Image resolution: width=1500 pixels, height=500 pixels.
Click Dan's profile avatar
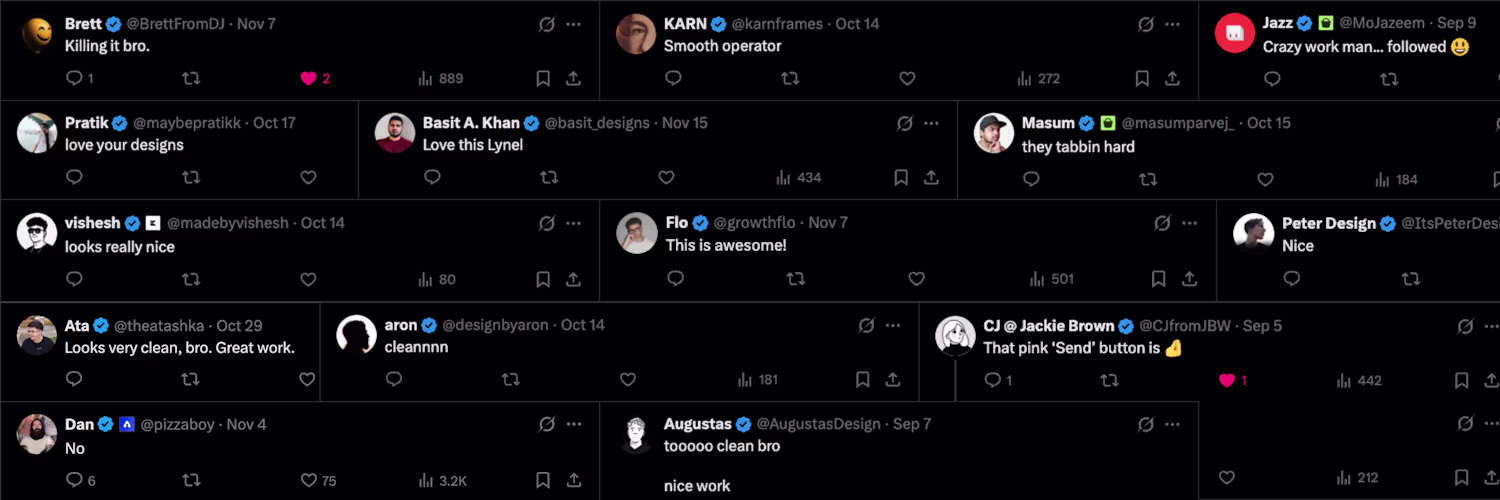coord(37,433)
